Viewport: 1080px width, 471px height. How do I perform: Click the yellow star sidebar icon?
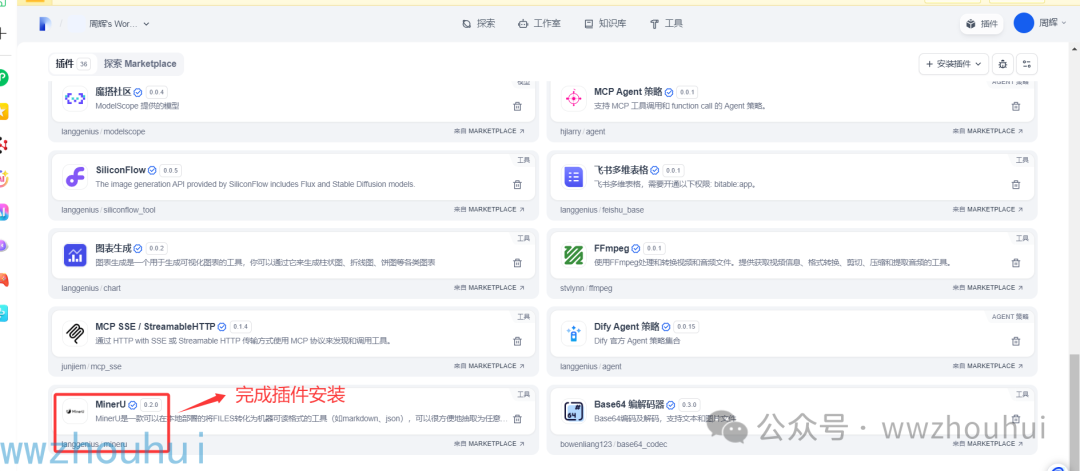click(3, 111)
